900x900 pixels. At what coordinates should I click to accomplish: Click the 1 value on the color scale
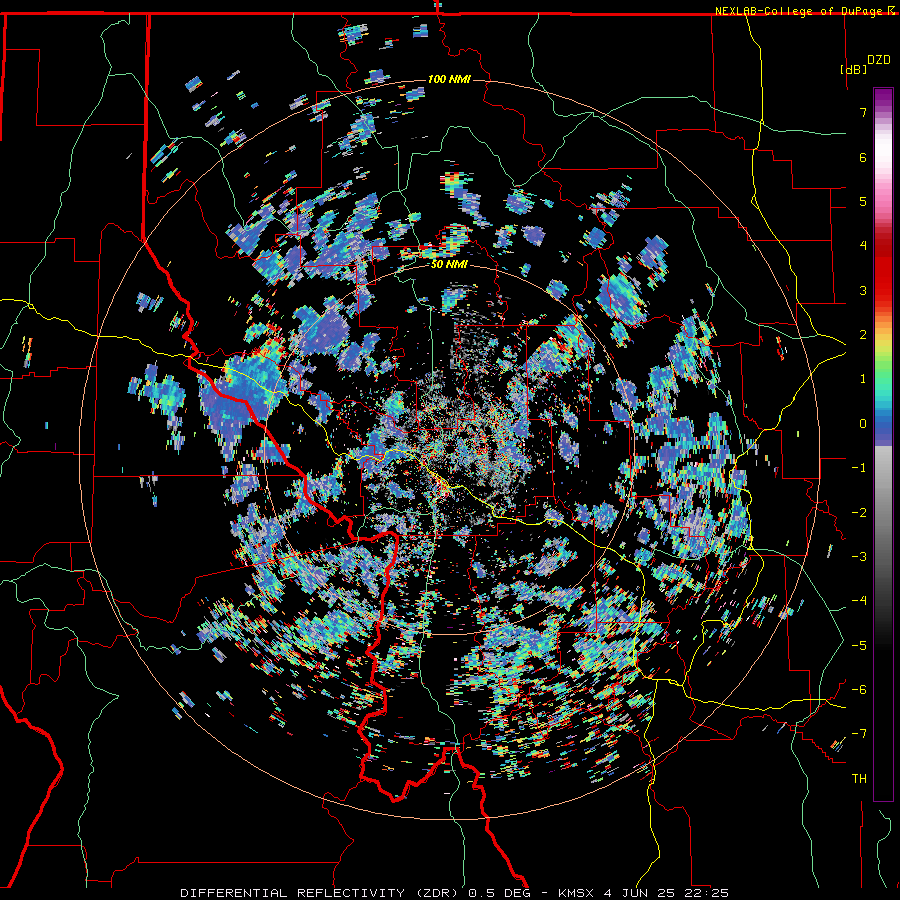coord(863,379)
